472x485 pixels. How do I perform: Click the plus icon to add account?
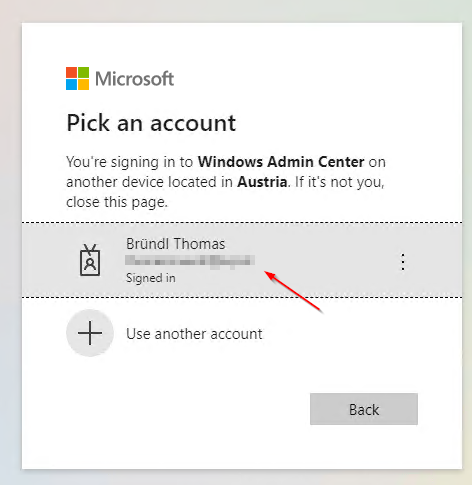click(x=90, y=333)
